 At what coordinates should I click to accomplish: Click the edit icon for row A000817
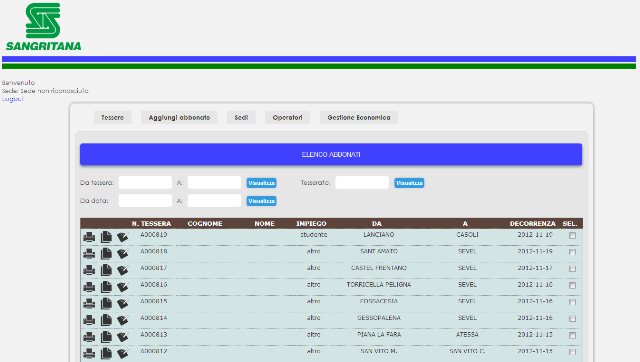coord(122,270)
